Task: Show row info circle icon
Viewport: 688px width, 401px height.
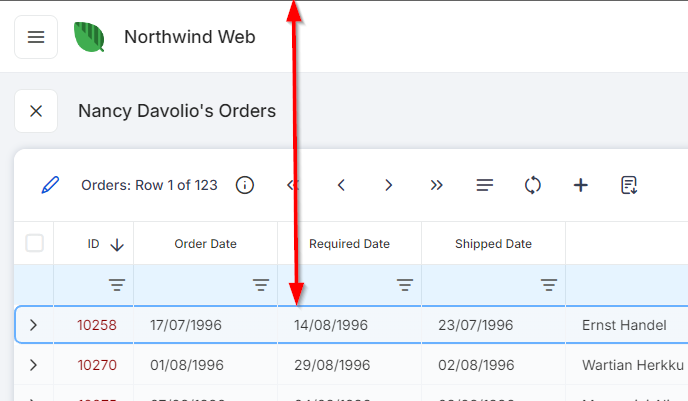Action: click(x=245, y=185)
